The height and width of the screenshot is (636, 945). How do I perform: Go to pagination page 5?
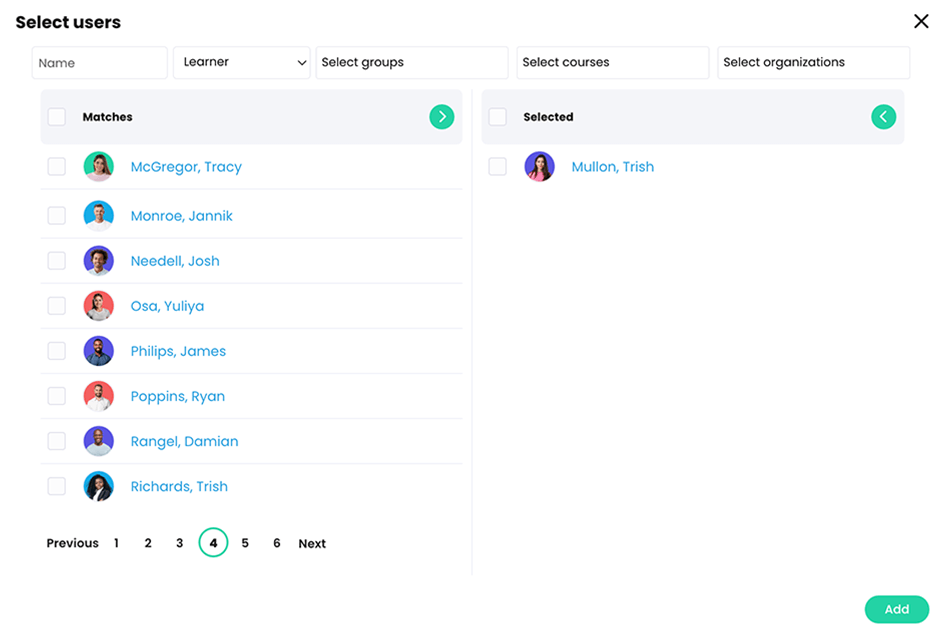245,543
